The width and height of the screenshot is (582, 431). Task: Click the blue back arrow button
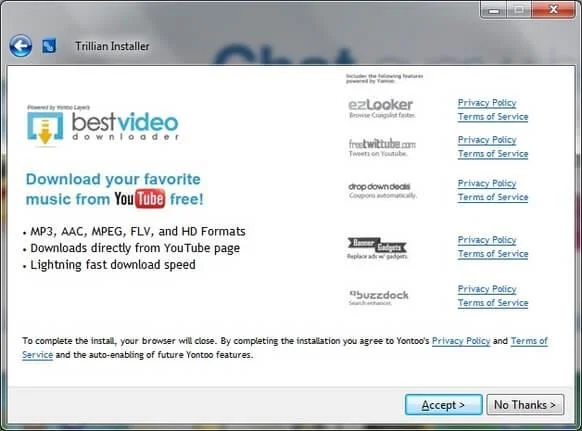(x=20, y=46)
